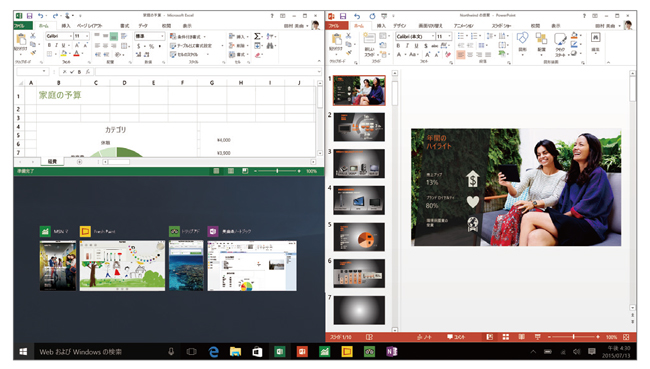Image resolution: width=650 pixels, height=369 pixels.
Task: Open the スライドショー tab in PowerPoint
Action: [x=501, y=26]
